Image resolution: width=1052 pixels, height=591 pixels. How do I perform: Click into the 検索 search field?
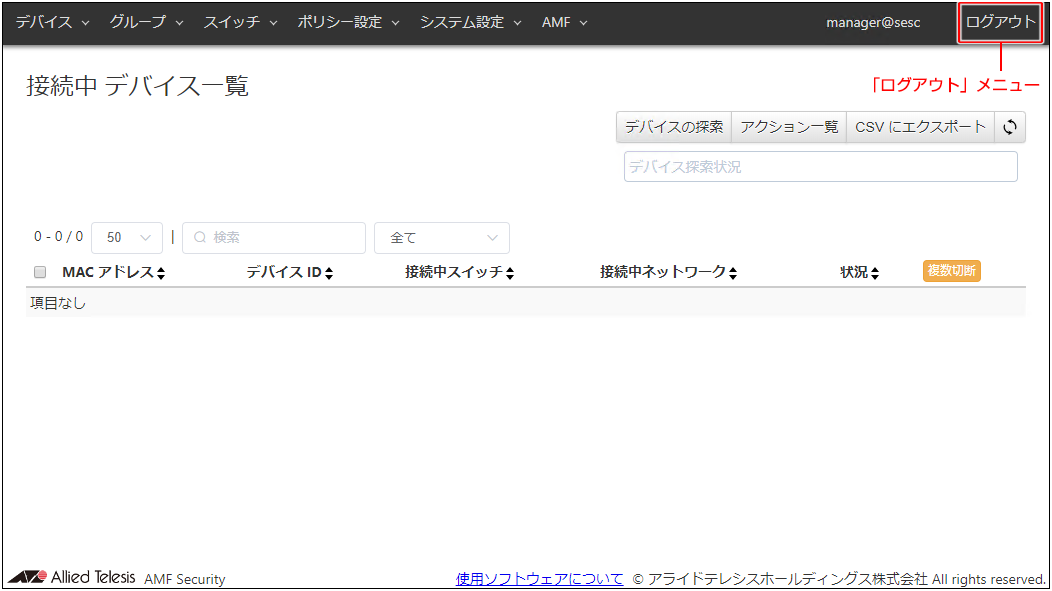click(274, 238)
